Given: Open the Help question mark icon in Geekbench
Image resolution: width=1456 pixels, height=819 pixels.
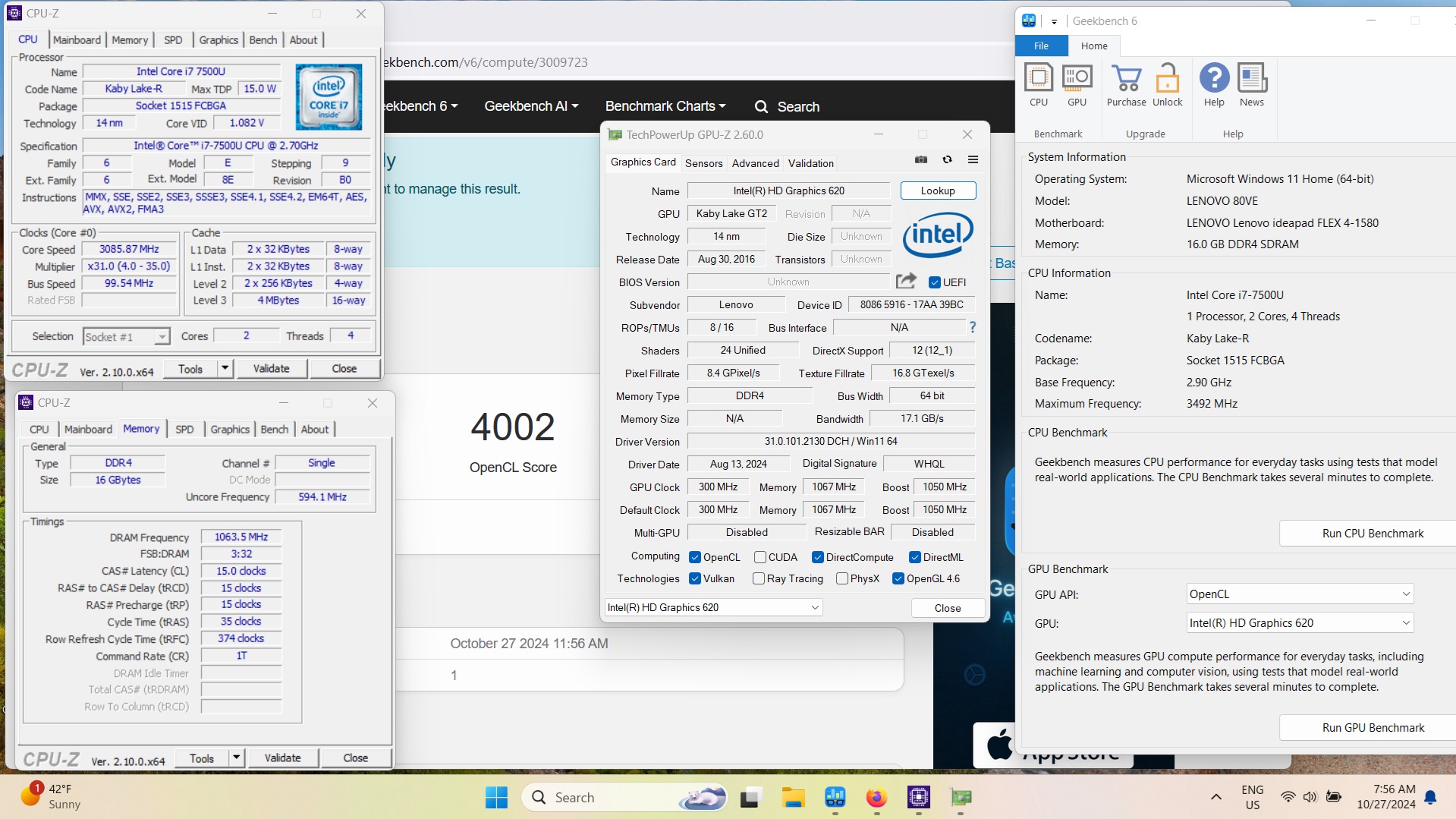Looking at the screenshot, I should pos(1214,85).
